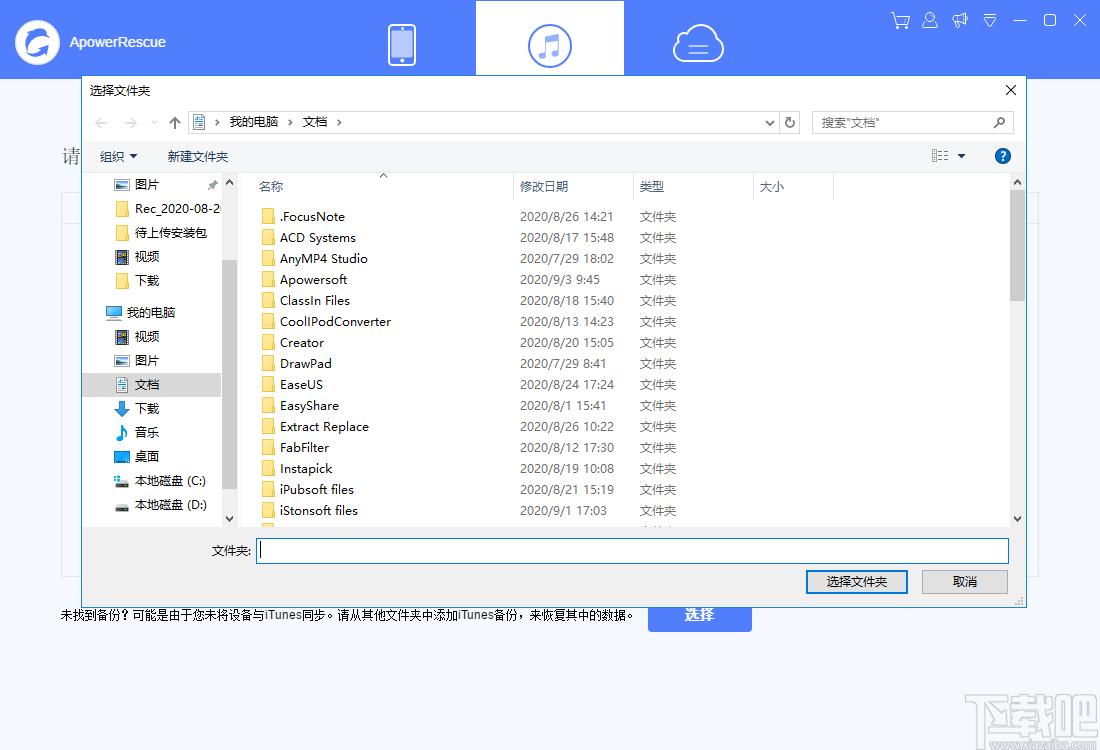Open the blue help icon
The width and height of the screenshot is (1100, 750).
click(x=1002, y=156)
